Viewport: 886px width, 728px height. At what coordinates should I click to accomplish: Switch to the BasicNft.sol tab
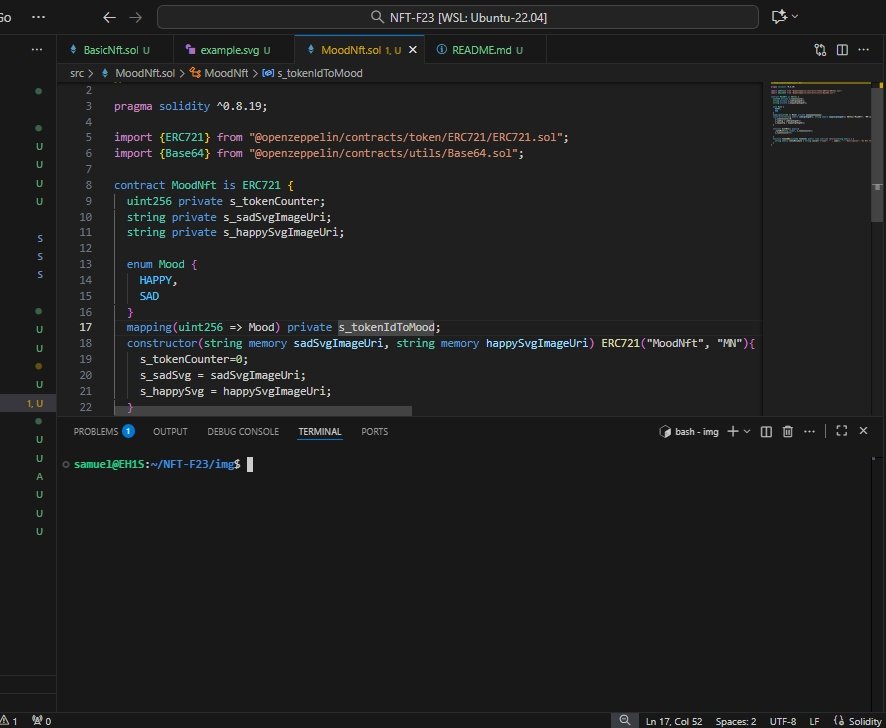pos(115,50)
